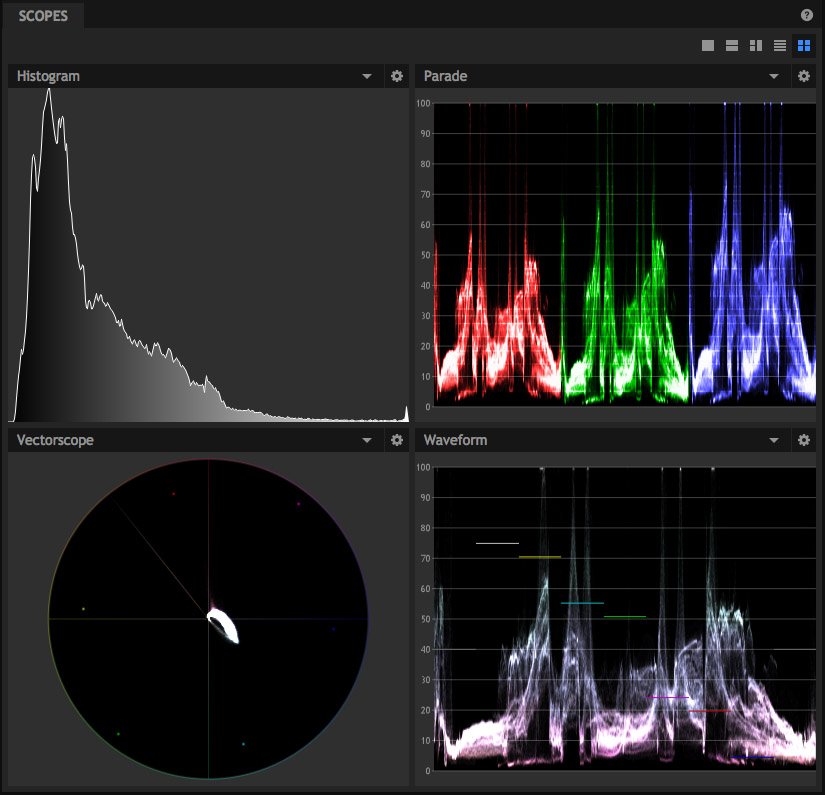Click the white trace at the vectorscope center
The height and width of the screenshot is (795, 825).
point(224,625)
